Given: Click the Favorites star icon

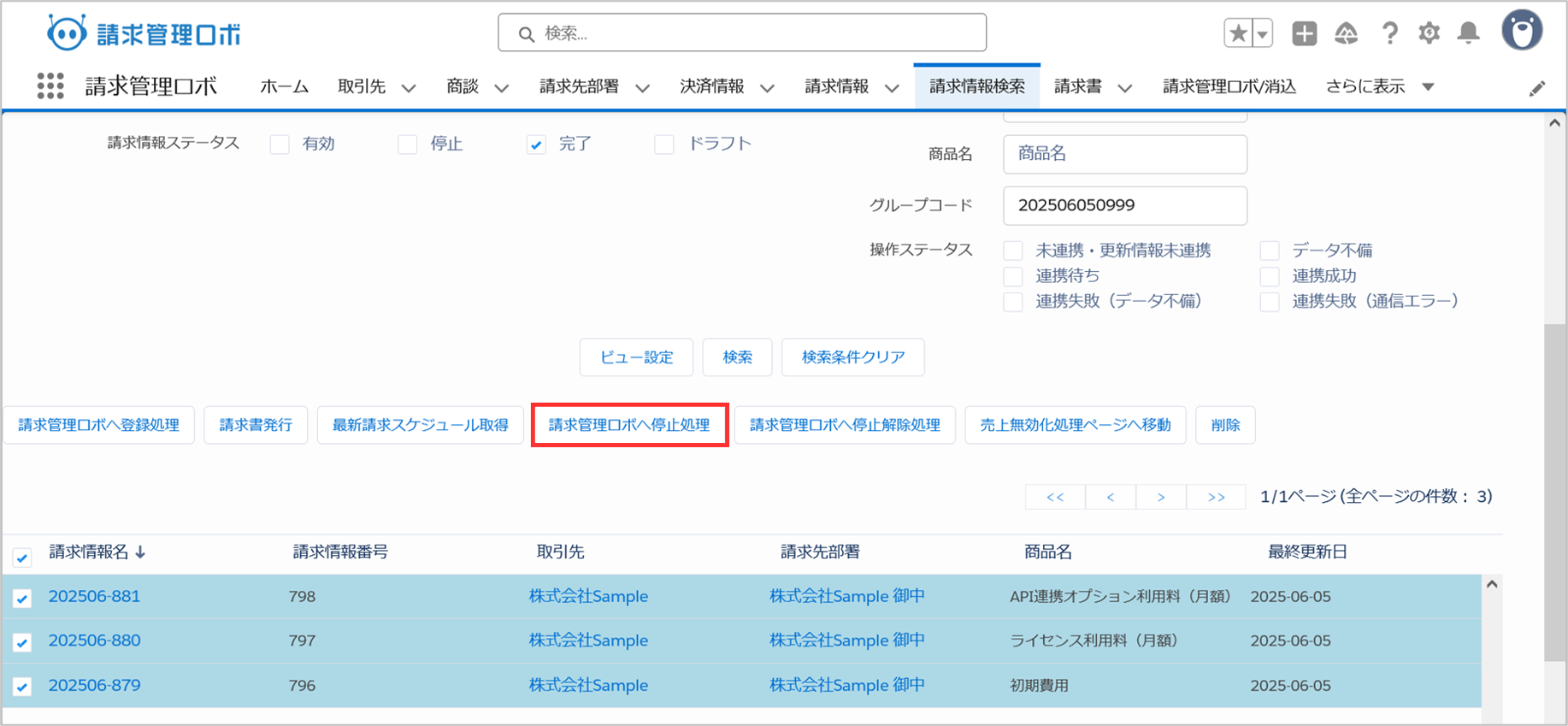Looking at the screenshot, I should (x=1237, y=34).
